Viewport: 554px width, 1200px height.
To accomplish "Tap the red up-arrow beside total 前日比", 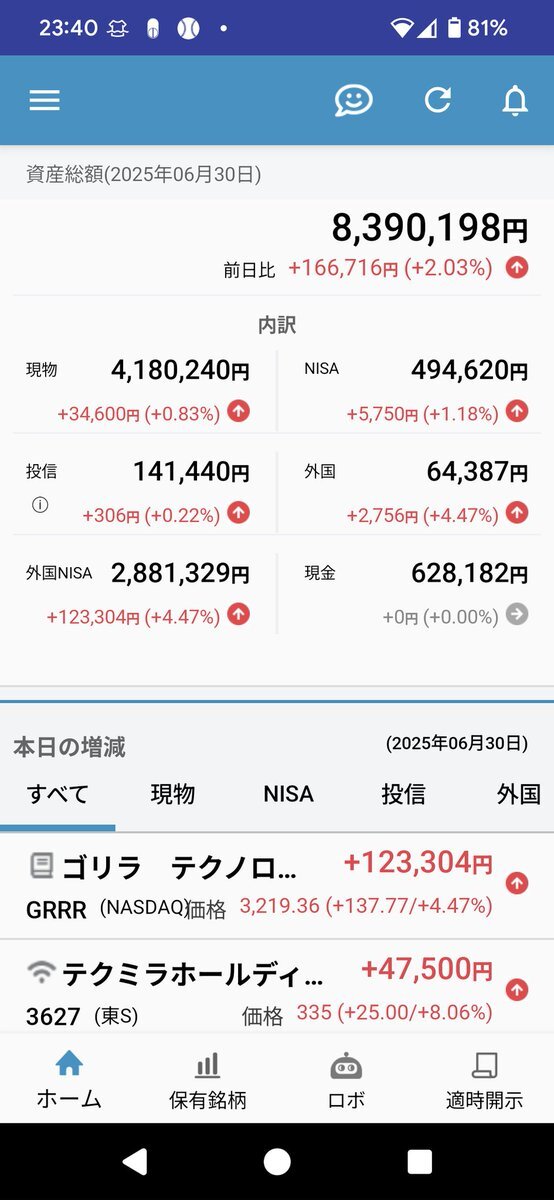I will 516,267.
